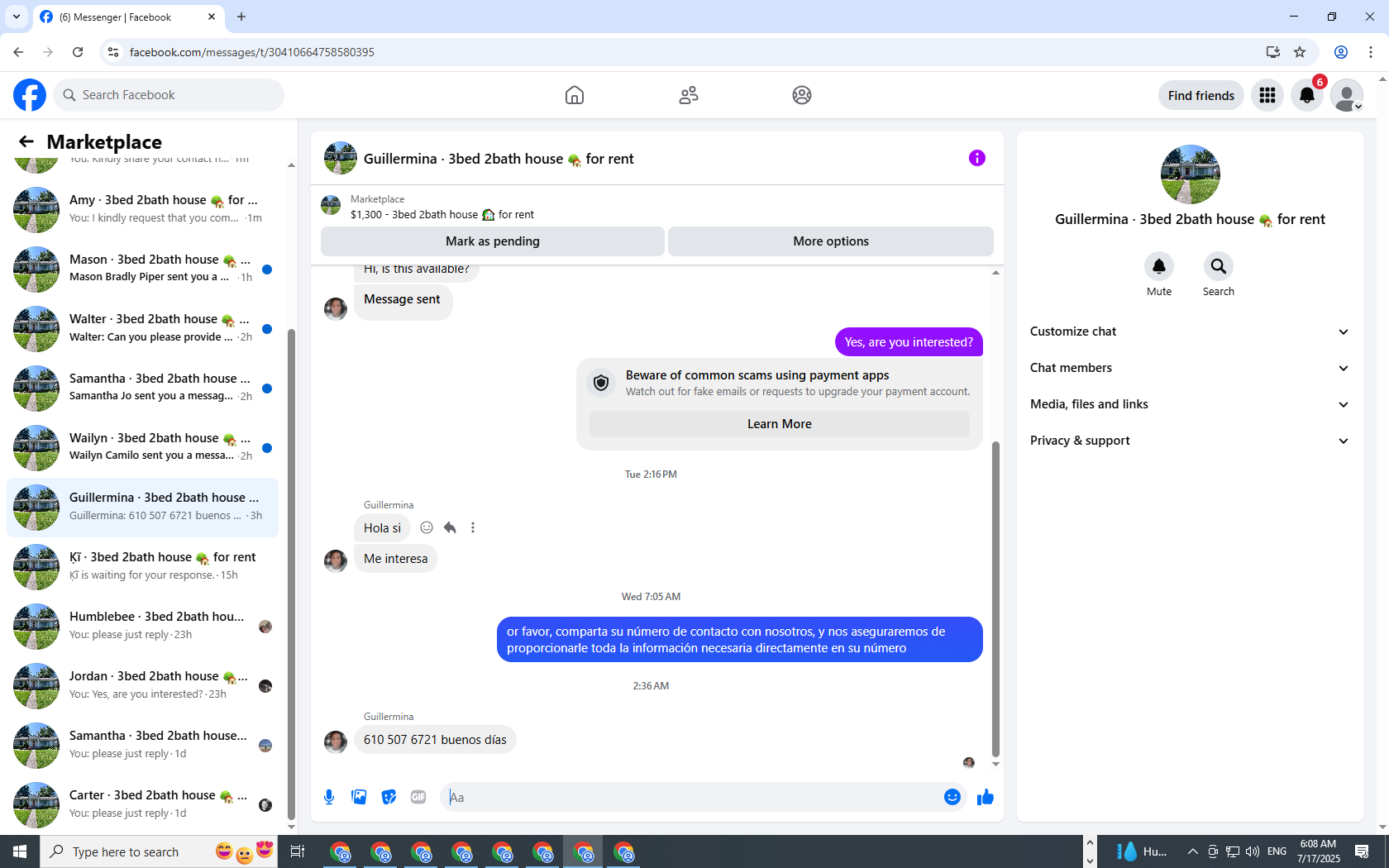Viewport: 1389px width, 868px height.
Task: Open more options for "Hola si" message
Action: click(473, 527)
